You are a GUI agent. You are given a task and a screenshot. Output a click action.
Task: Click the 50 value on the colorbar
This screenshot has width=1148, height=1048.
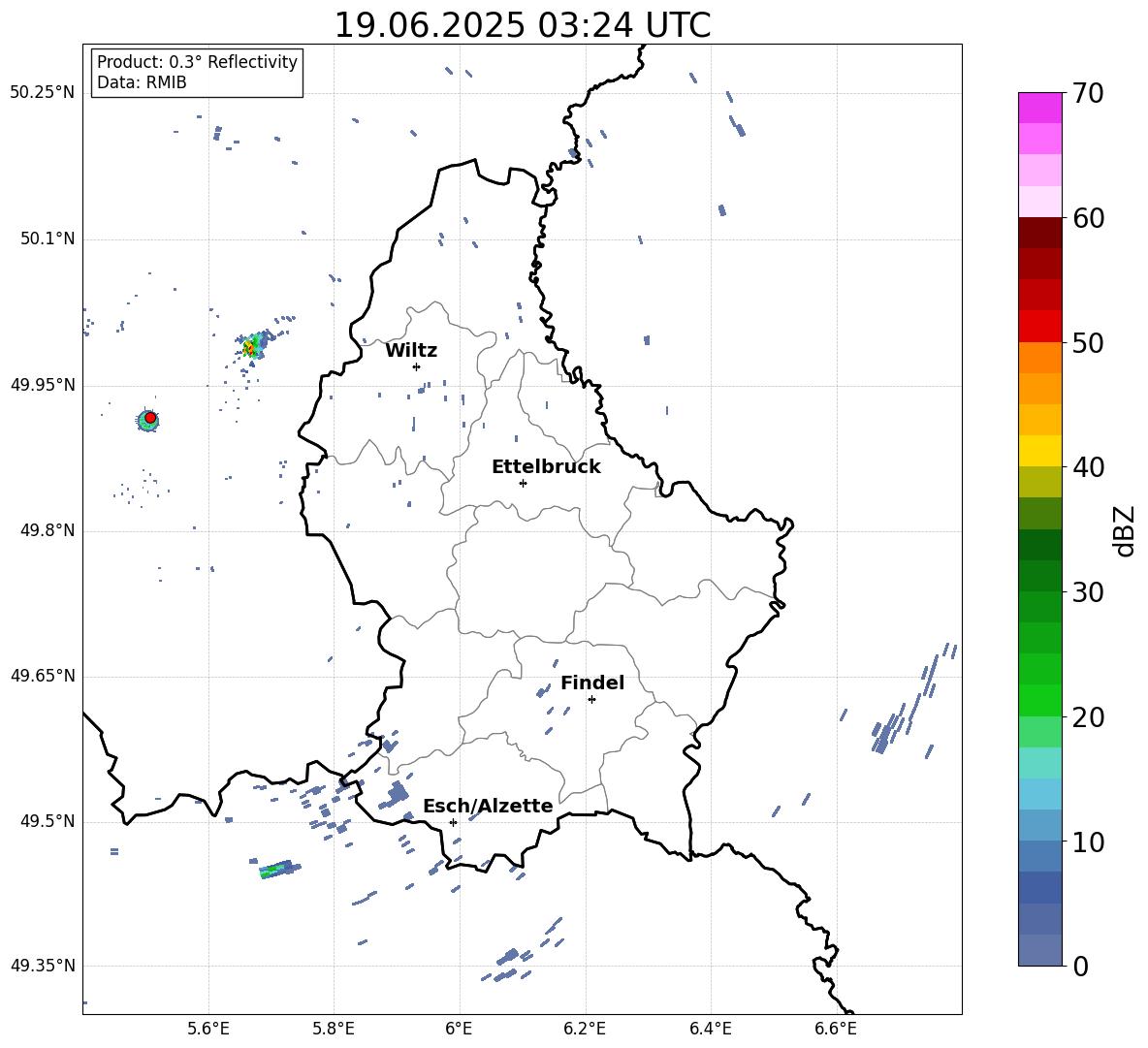(x=1087, y=343)
